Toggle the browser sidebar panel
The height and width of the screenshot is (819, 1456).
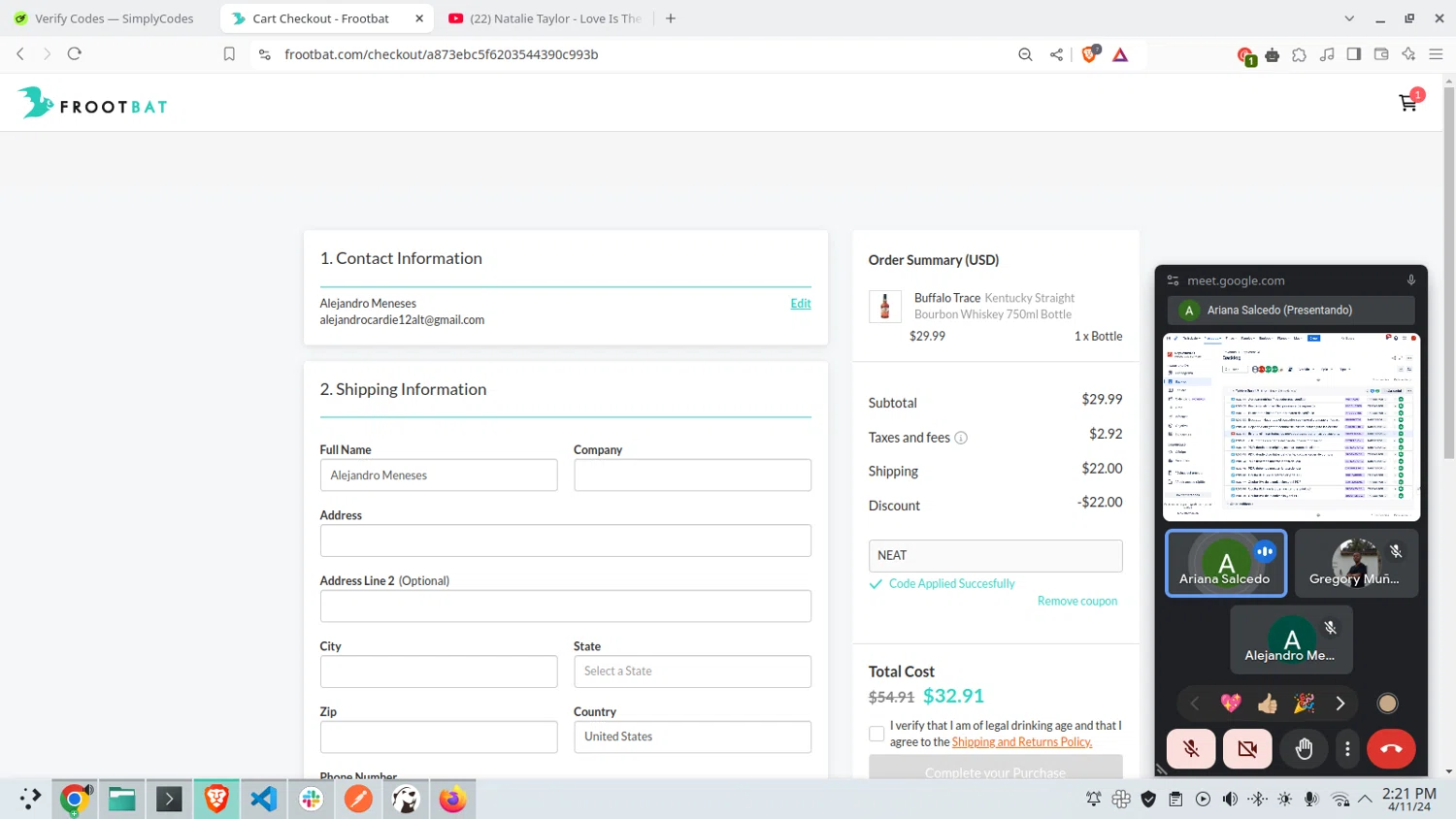pos(1354,54)
